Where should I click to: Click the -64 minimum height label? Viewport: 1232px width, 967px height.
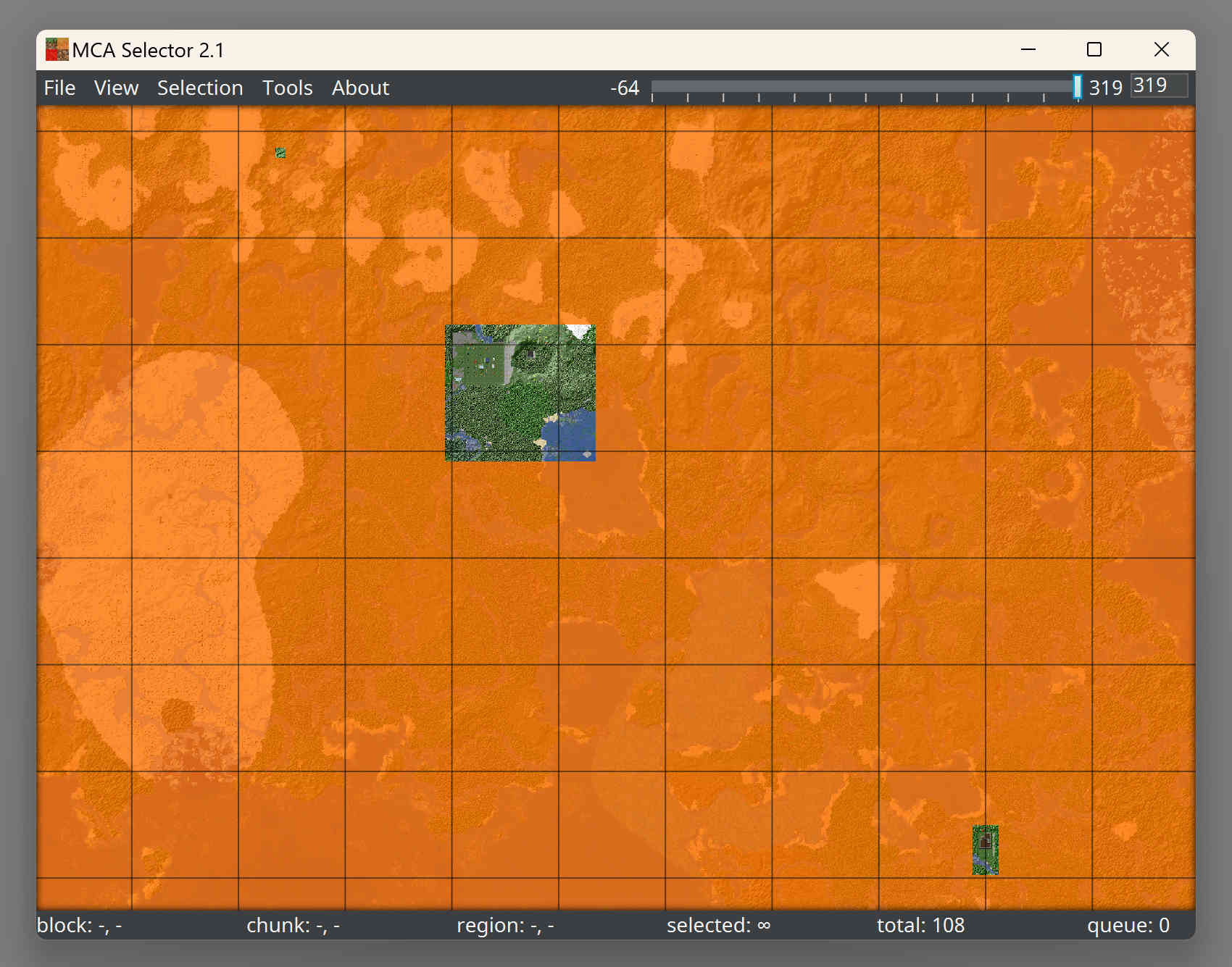[x=625, y=88]
